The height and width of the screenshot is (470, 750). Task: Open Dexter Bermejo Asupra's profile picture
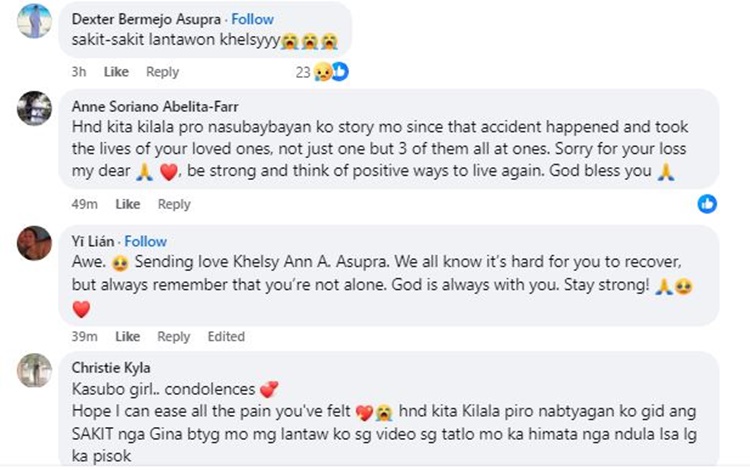pos(34,21)
